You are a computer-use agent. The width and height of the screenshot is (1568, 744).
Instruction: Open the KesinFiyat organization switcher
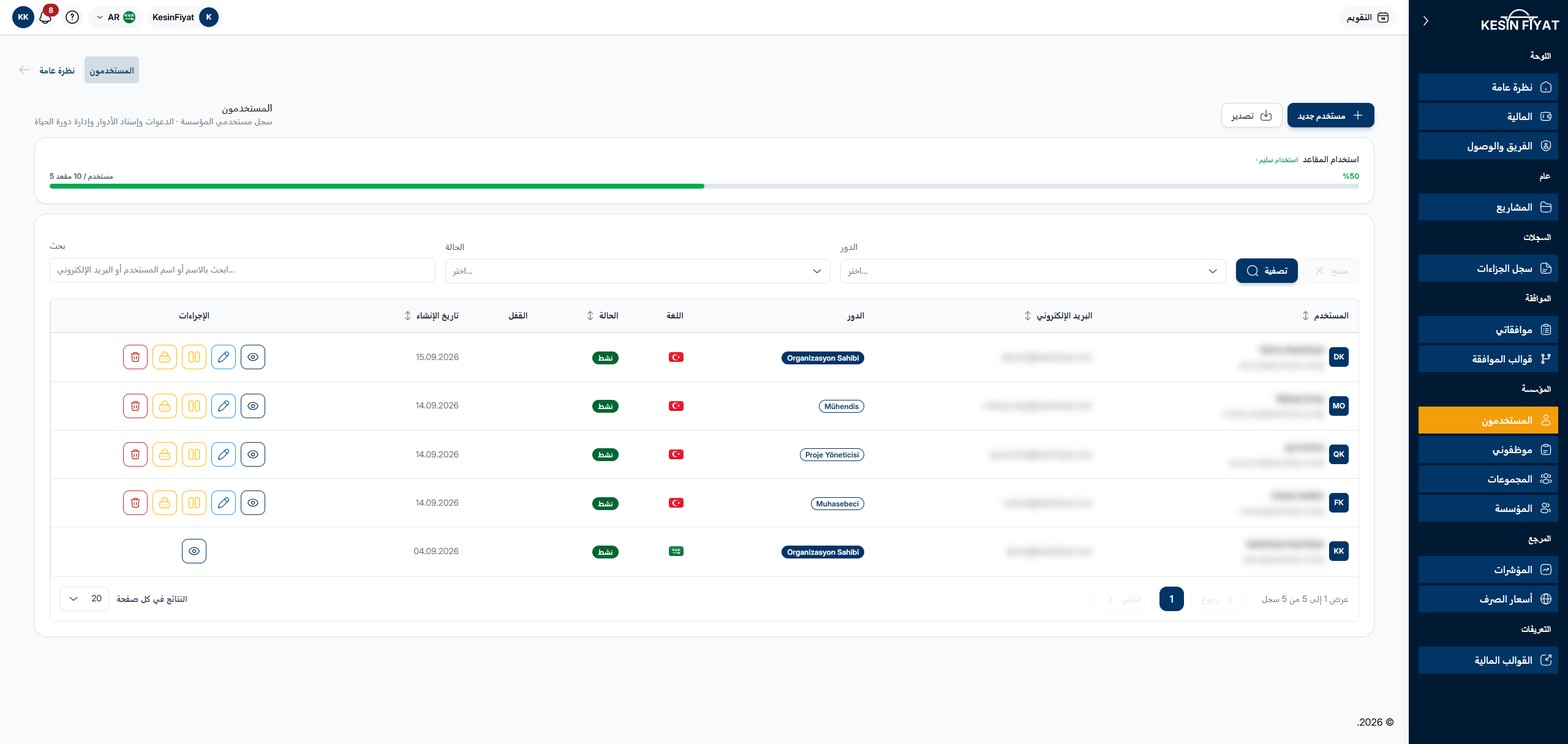coord(183,17)
